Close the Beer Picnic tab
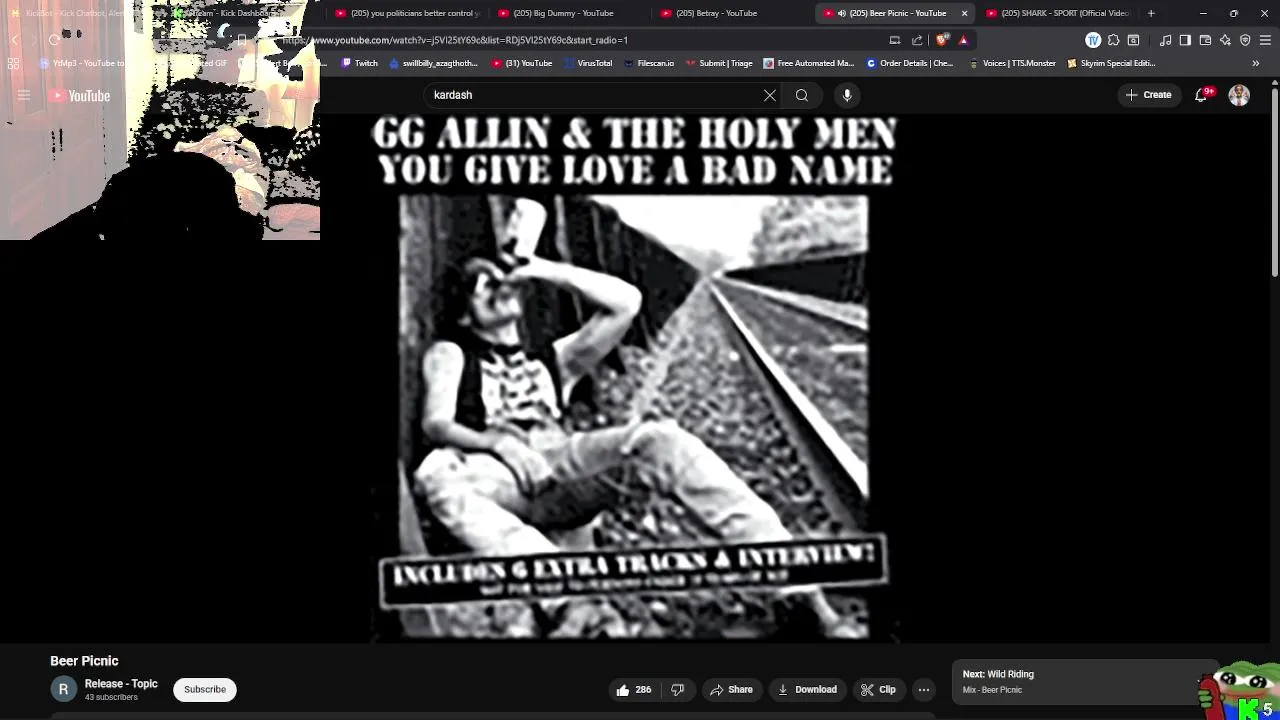This screenshot has width=1280, height=720. click(x=964, y=13)
